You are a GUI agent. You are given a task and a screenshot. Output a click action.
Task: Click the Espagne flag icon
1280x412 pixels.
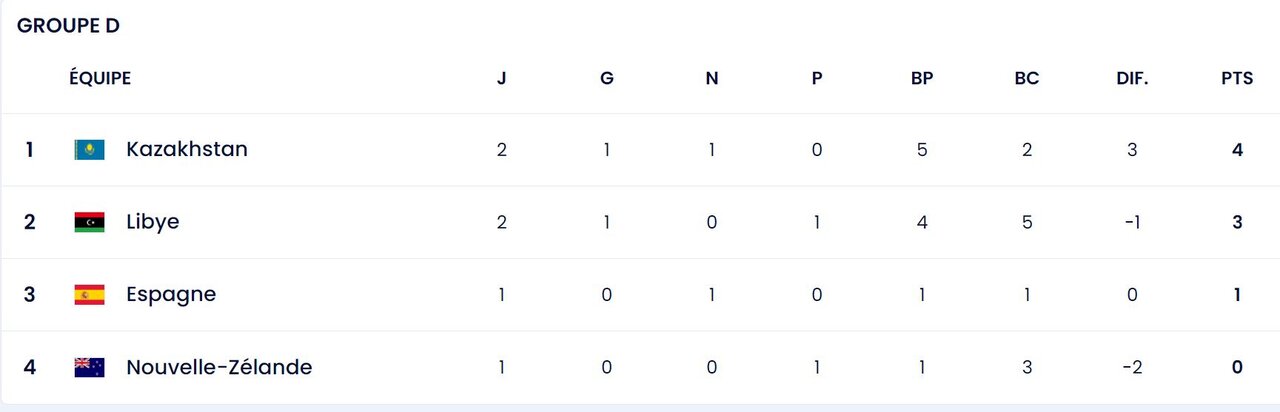tap(89, 295)
